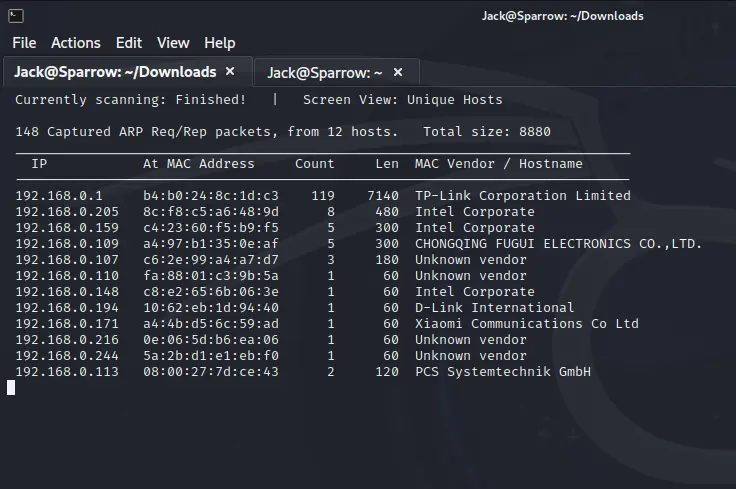Click the 'MAC Vendor / Hostname' column header

pyautogui.click(x=498, y=164)
